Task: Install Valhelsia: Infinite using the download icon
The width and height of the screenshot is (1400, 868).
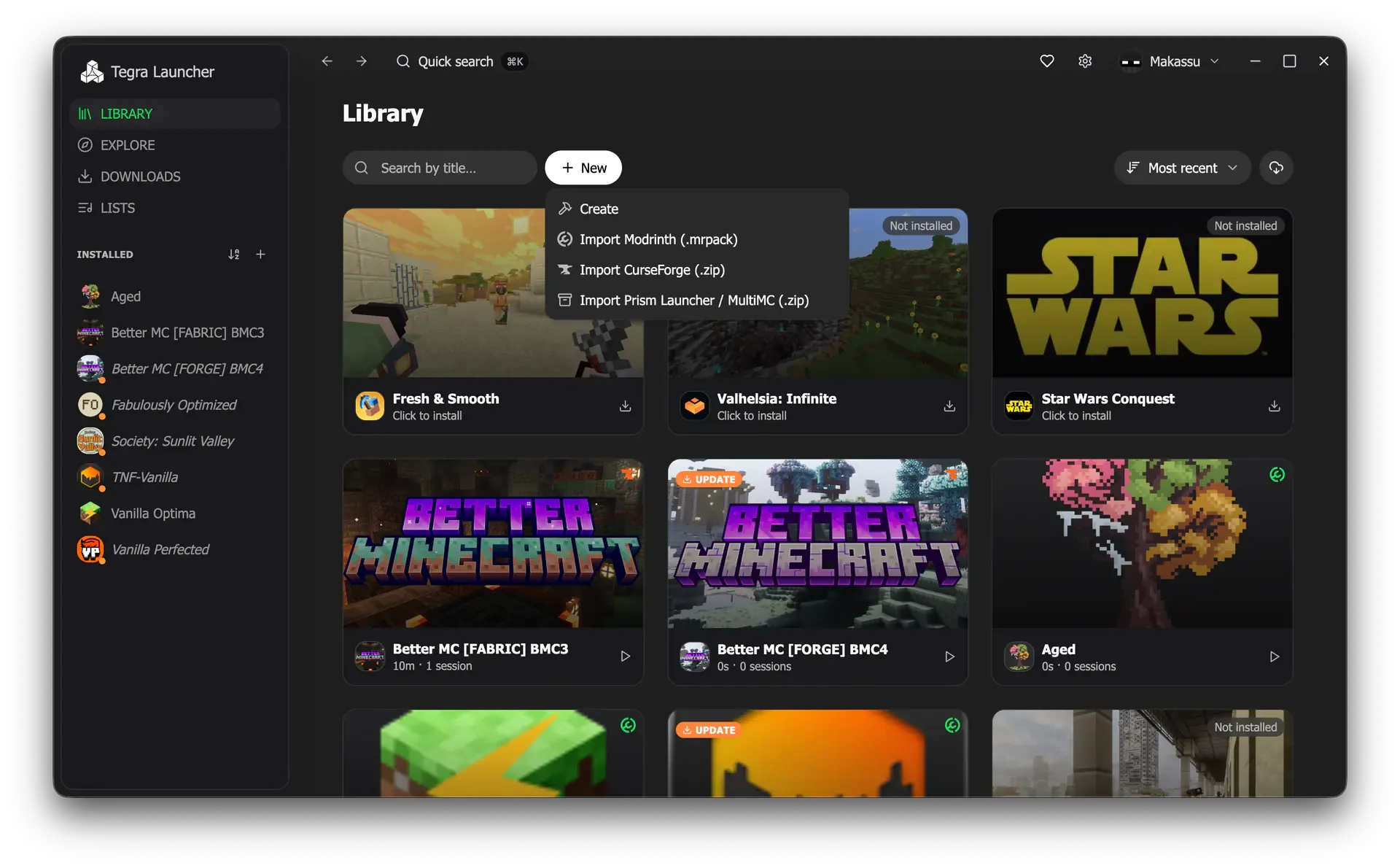Action: (949, 406)
